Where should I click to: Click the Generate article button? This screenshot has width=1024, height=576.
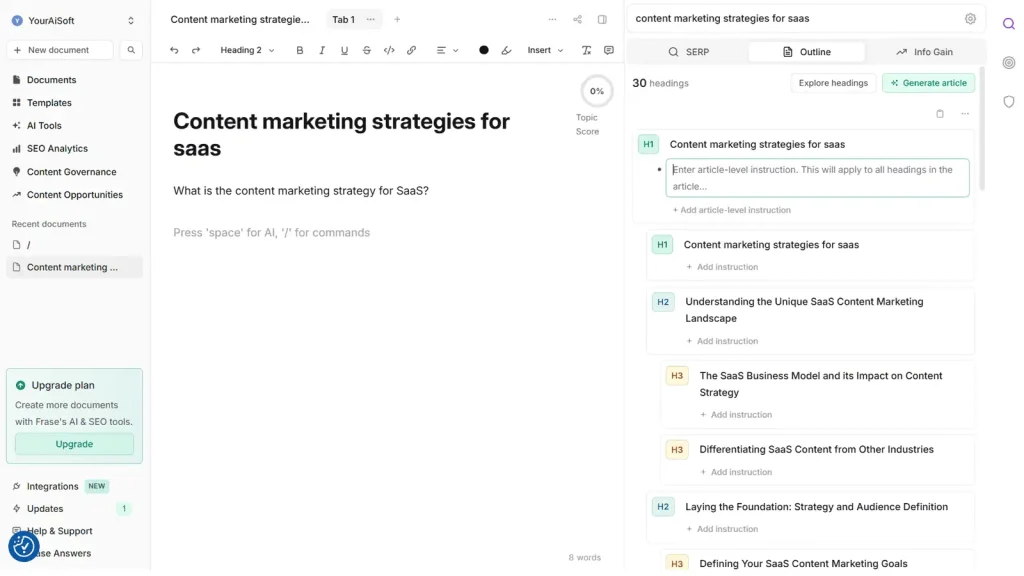[x=928, y=83]
